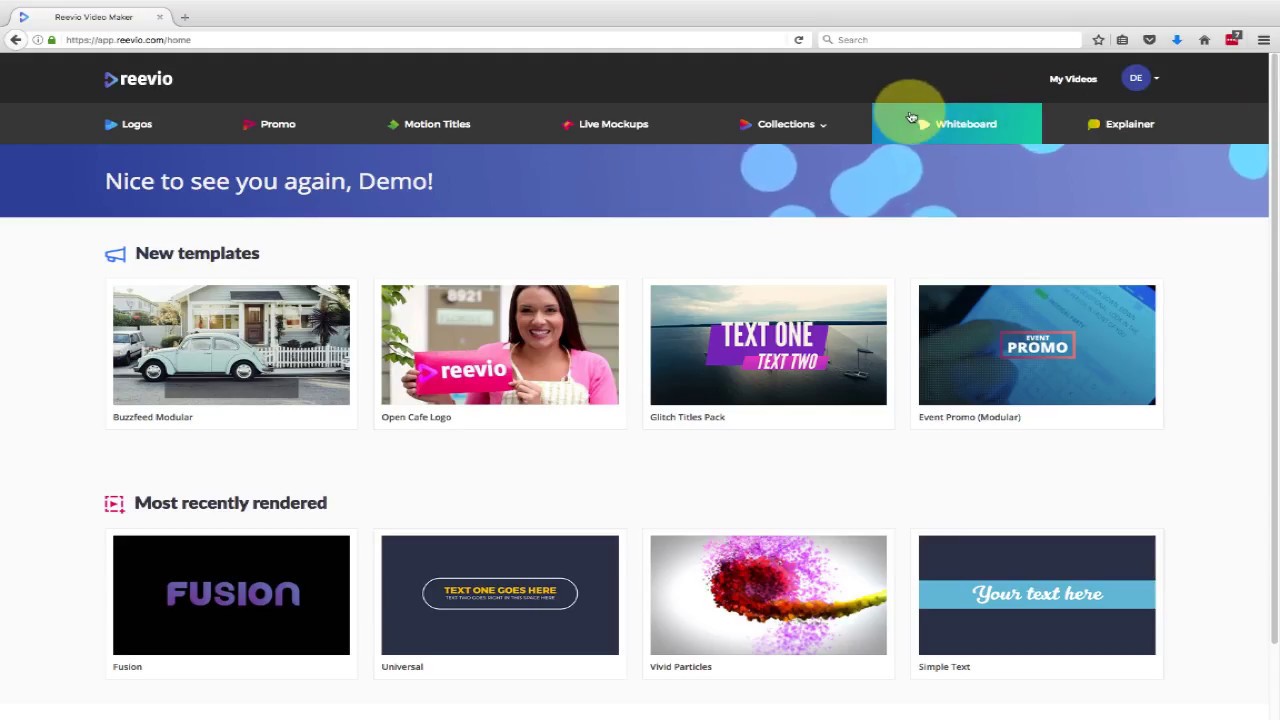Open Live Mockups menu text
1280x720 pixels.
click(x=613, y=124)
